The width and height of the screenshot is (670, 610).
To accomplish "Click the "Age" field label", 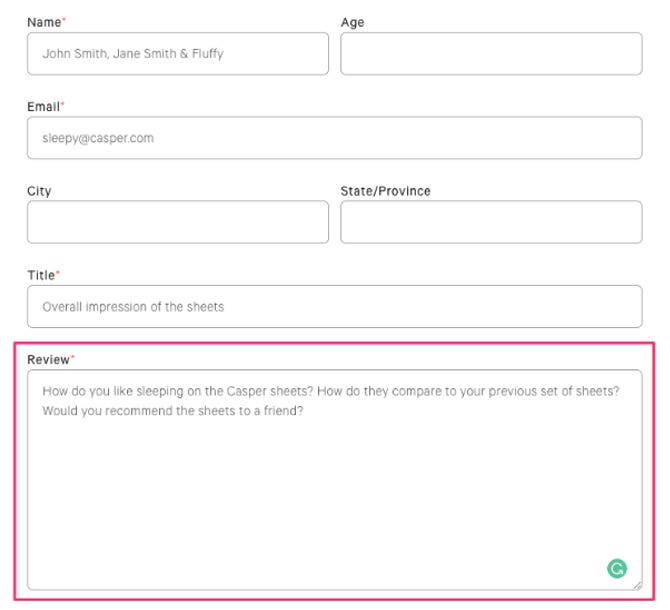I will tap(353, 23).
